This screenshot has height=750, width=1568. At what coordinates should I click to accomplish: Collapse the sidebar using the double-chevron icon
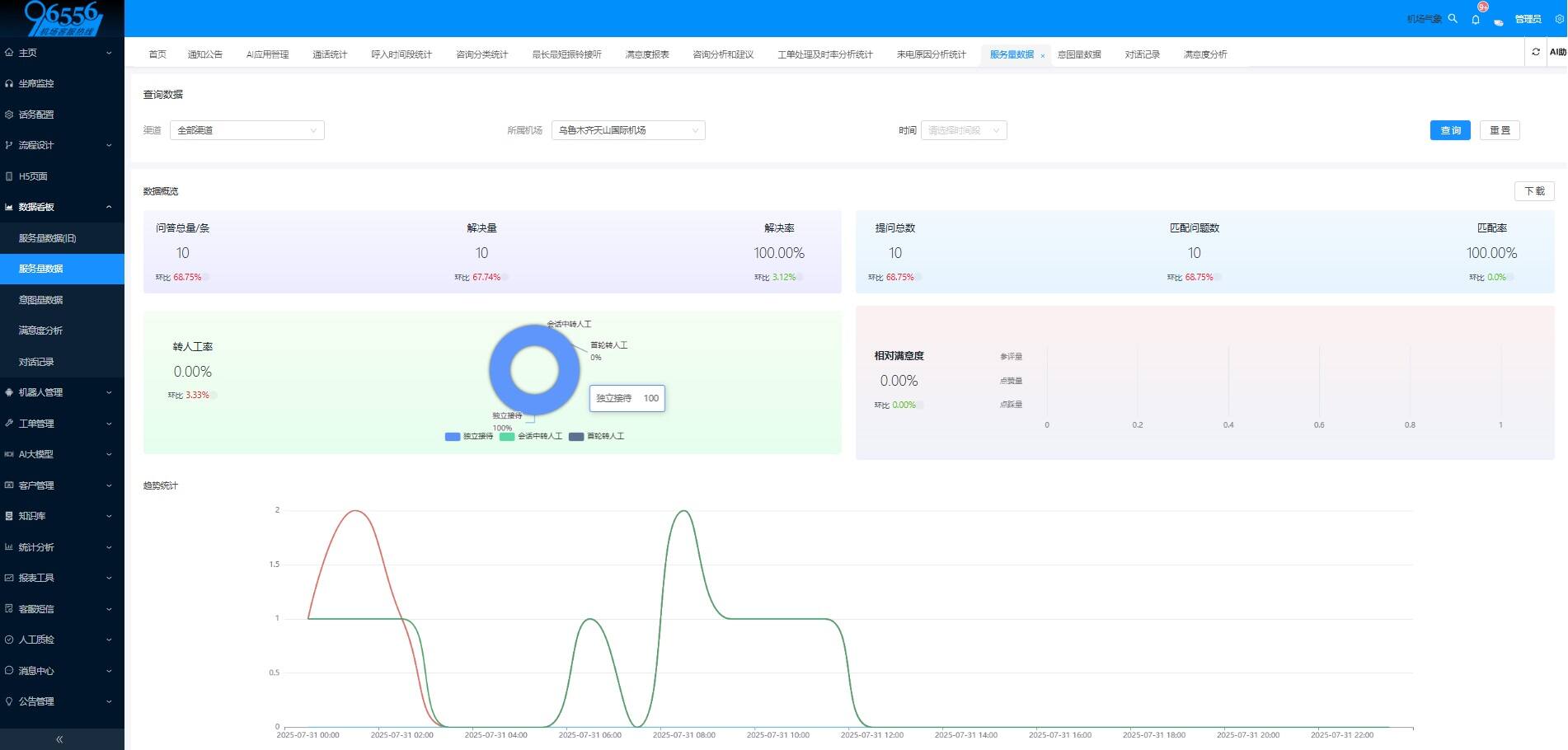59,739
